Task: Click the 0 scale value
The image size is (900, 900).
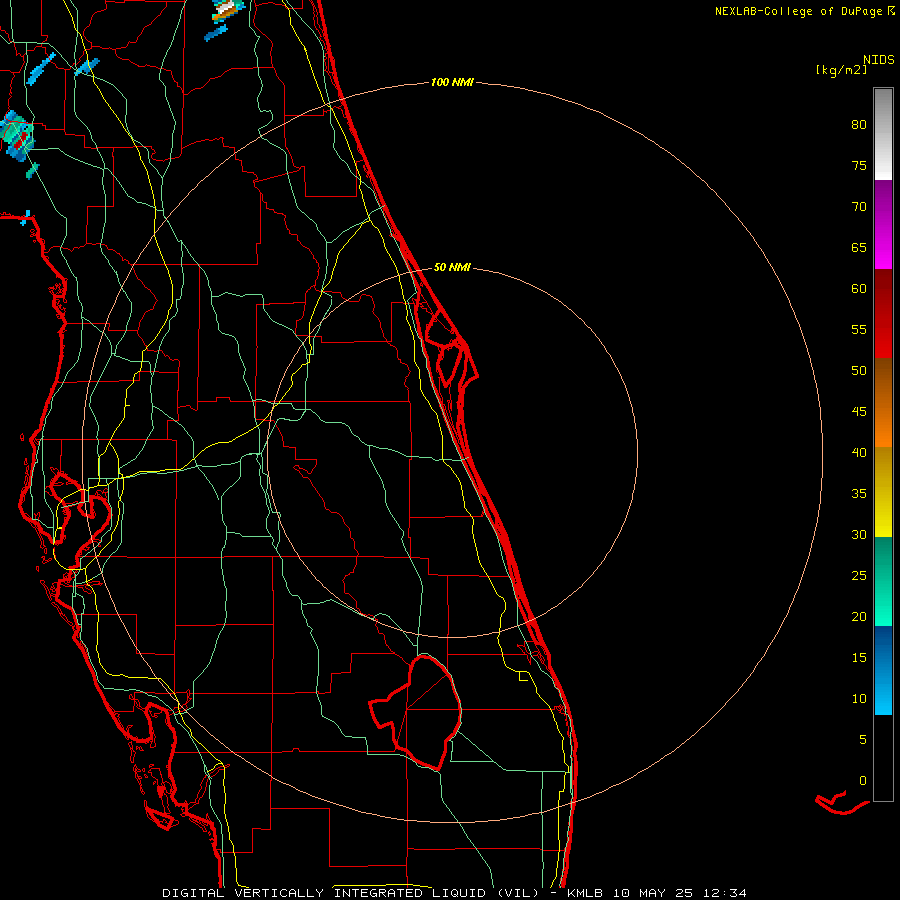Action: [863, 781]
